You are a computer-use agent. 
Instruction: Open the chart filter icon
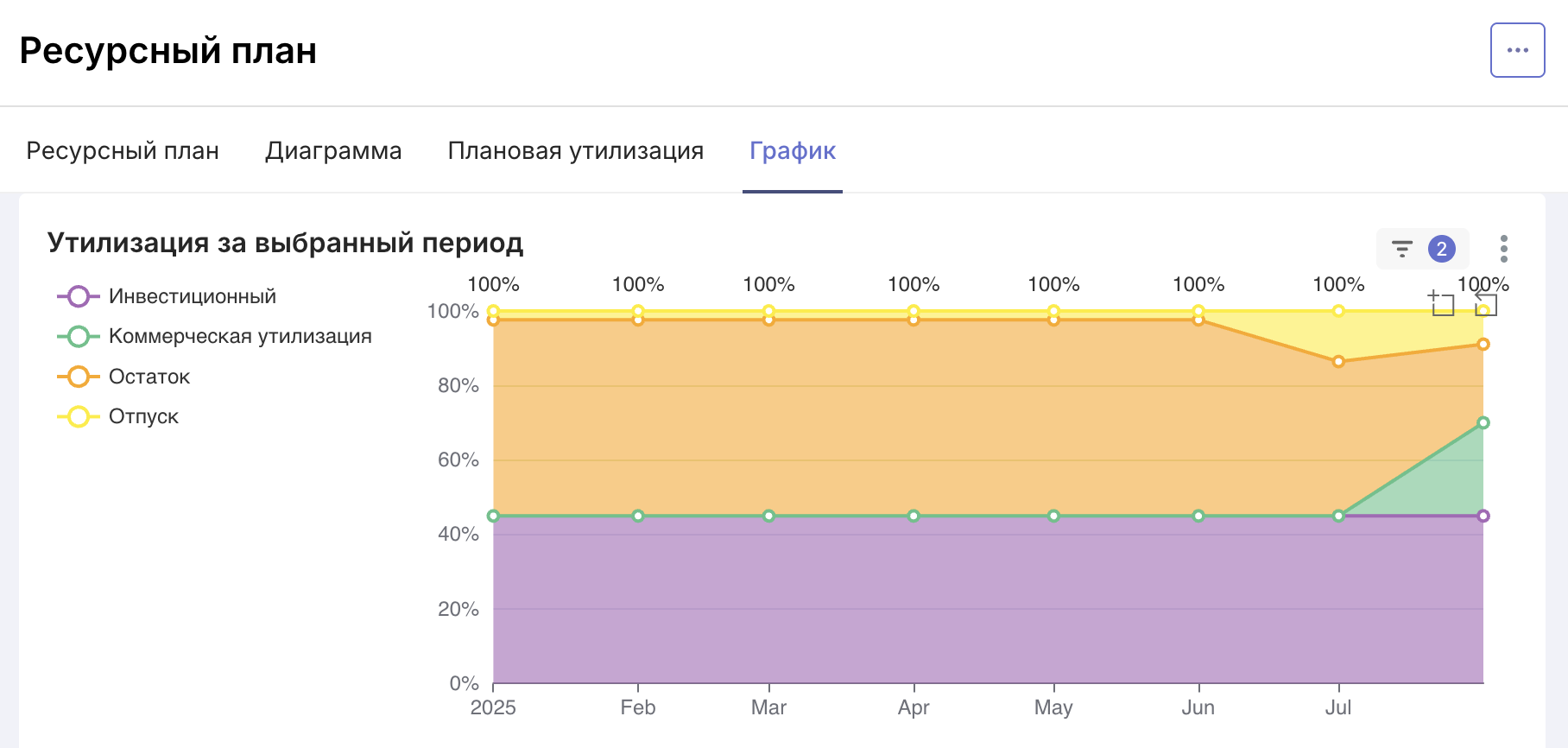click(1402, 250)
